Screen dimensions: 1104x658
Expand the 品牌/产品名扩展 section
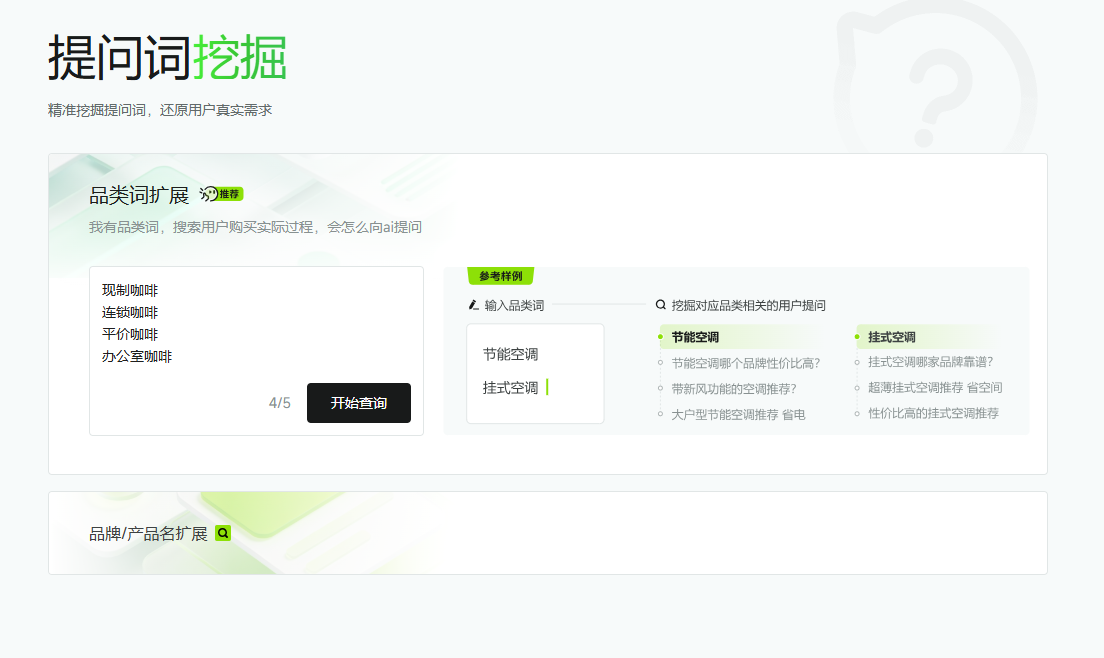(148, 534)
